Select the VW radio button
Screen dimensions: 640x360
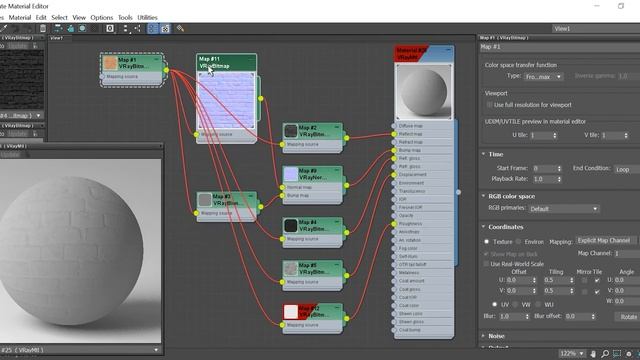pos(516,304)
